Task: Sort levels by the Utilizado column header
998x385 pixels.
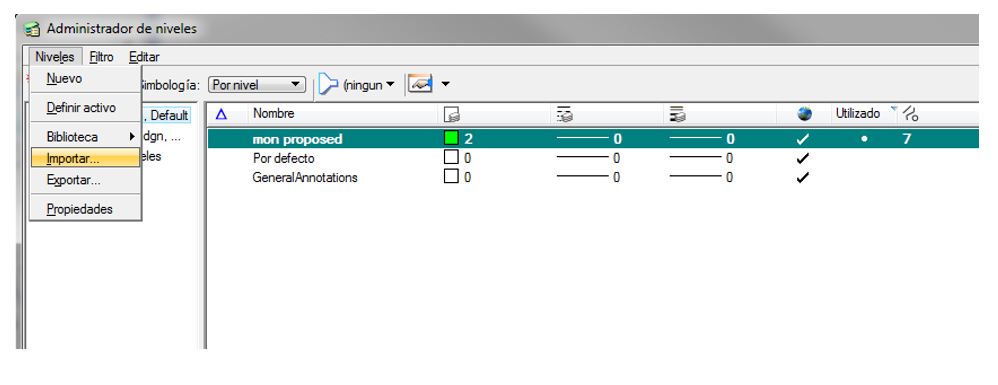Action: click(x=858, y=114)
